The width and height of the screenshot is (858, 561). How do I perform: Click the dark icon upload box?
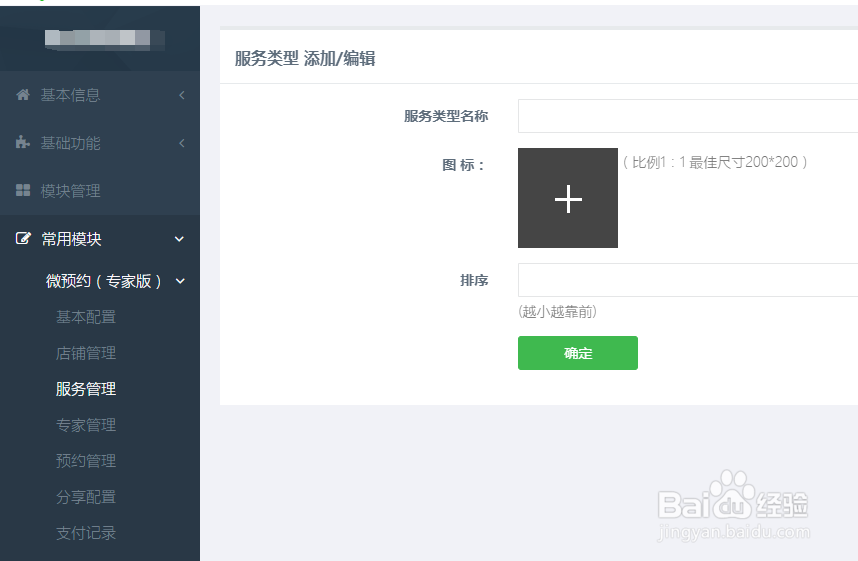(568, 198)
